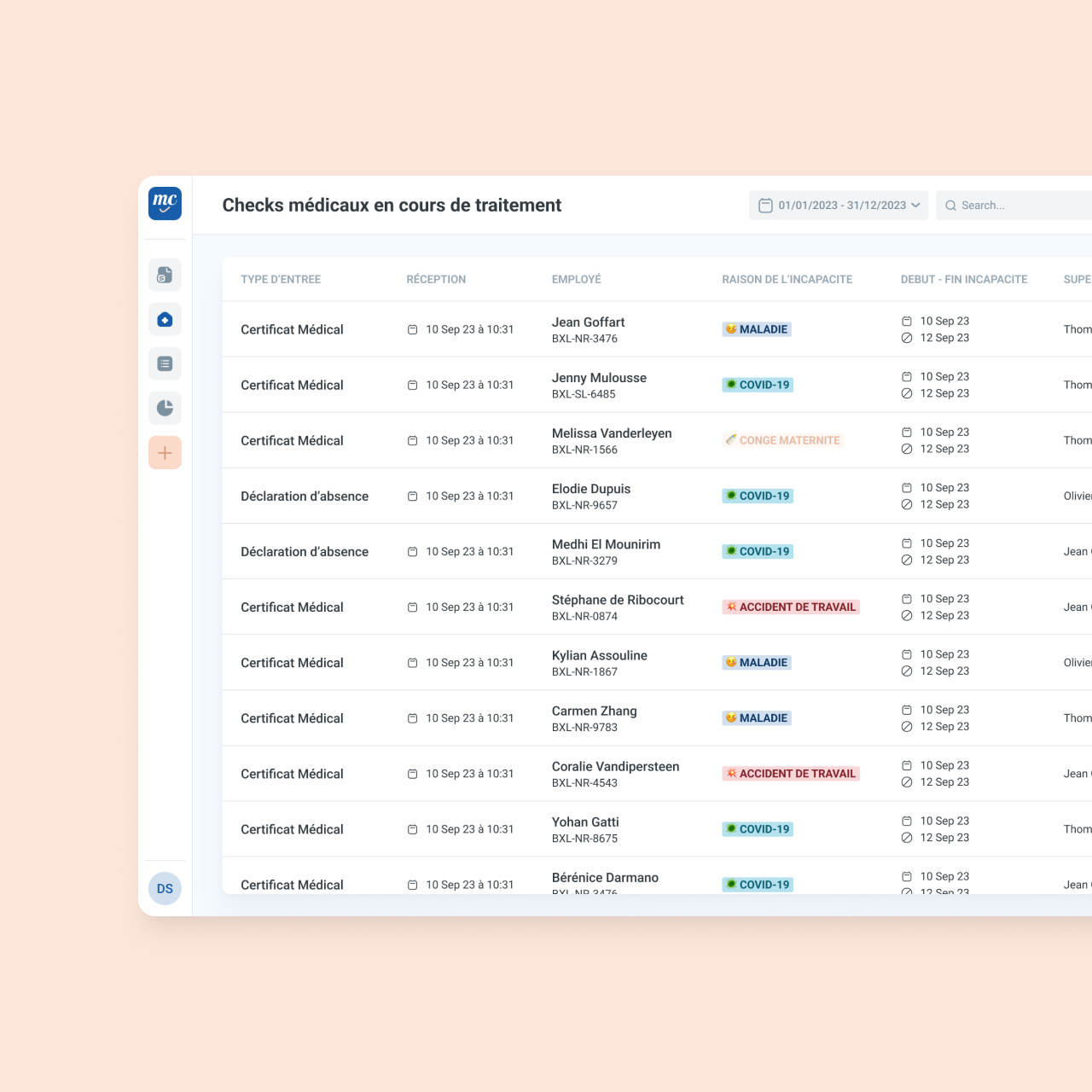Sort by EMPLOYÉ column header
Image resolution: width=1092 pixels, height=1092 pixels.
pos(577,279)
